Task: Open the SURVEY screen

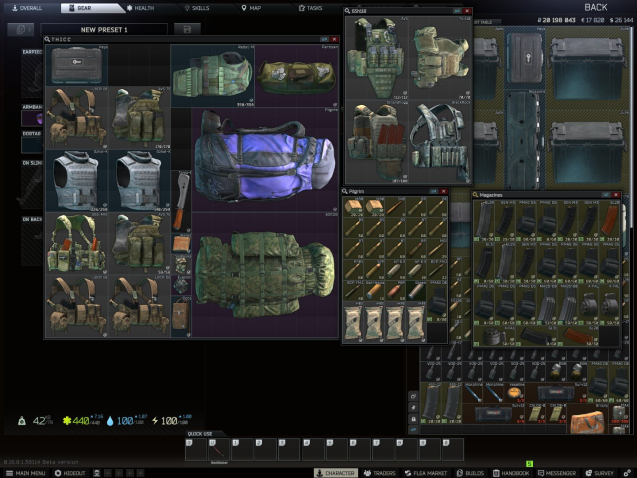Action: coord(600,473)
